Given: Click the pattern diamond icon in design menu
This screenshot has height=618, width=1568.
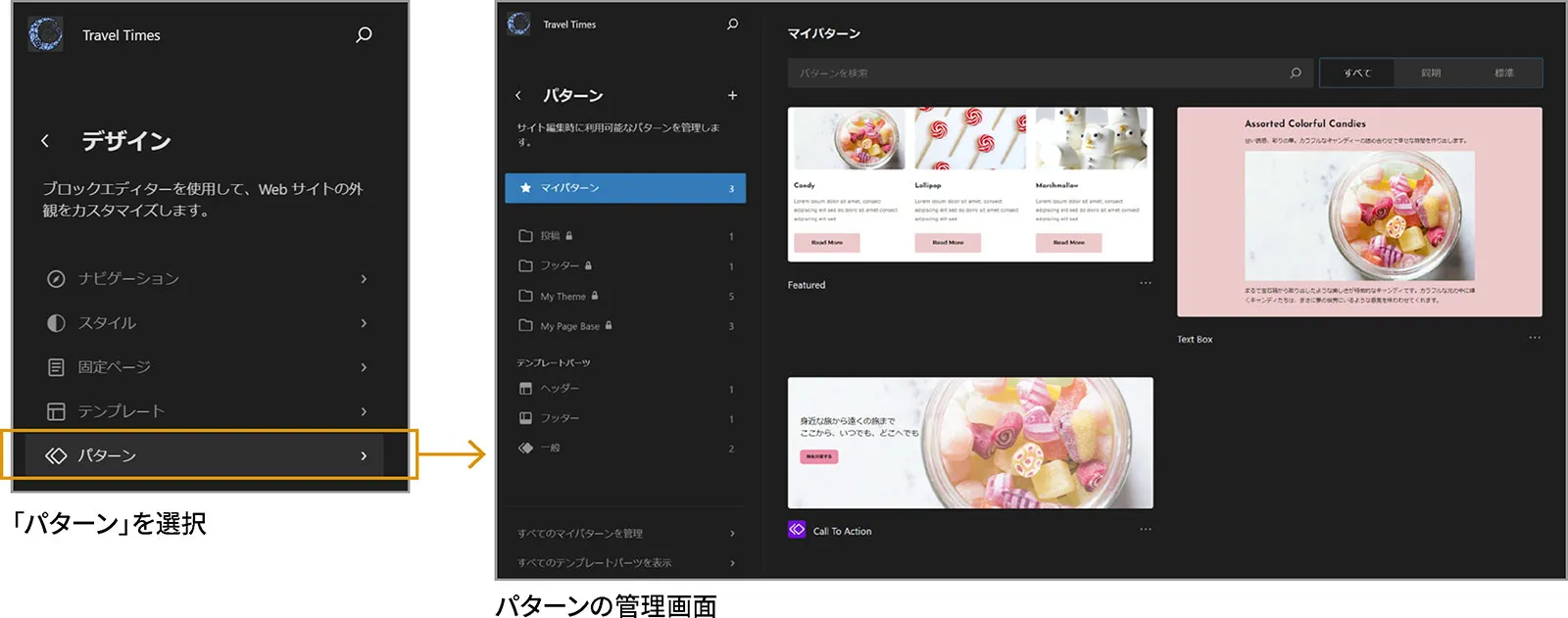Looking at the screenshot, I should 56,455.
